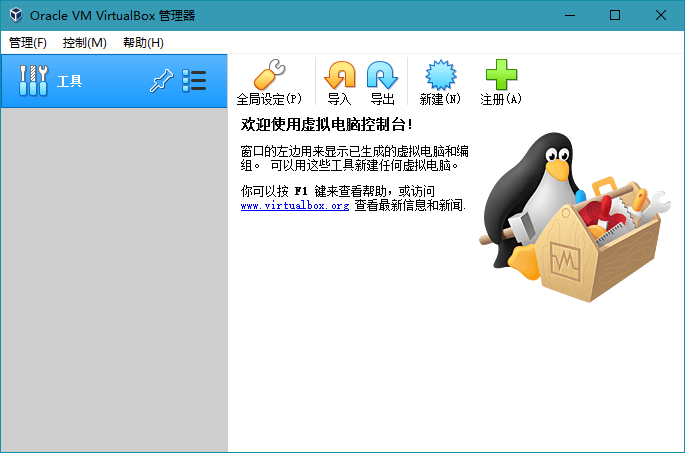Open Global Settings (全局设定) wrench icon

click(269, 78)
